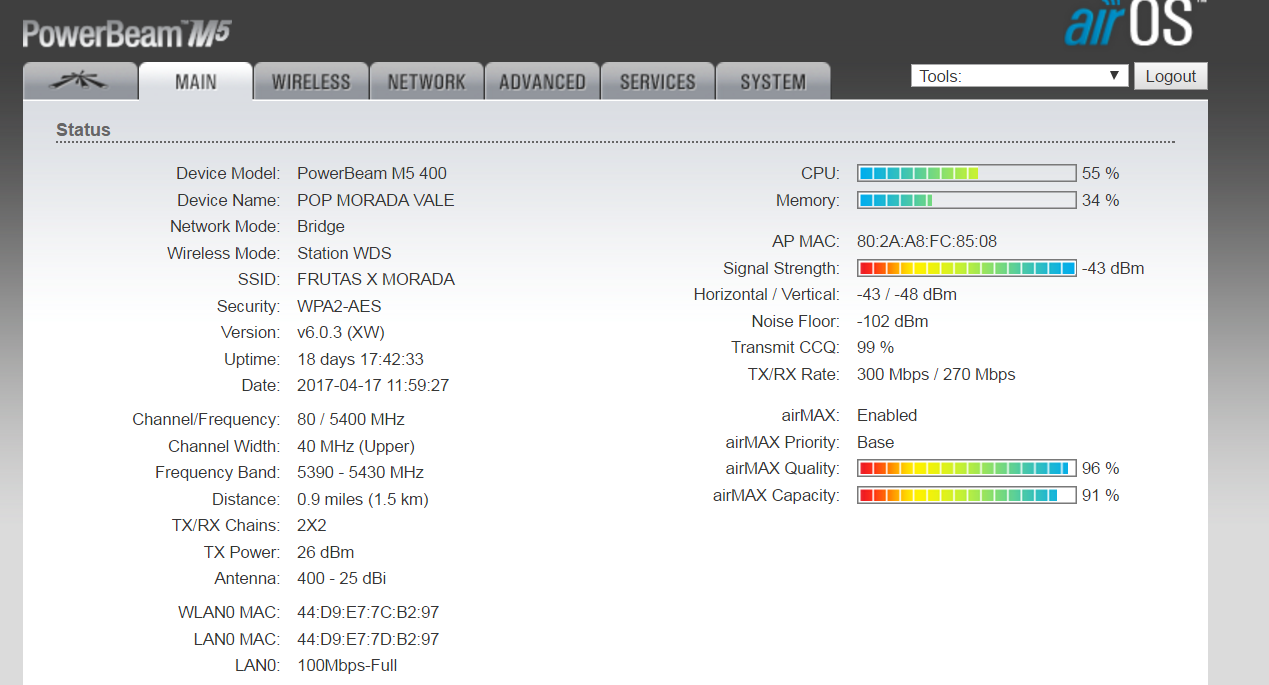Click Horizontal / Vertical value -43 / -48 dBm
The width and height of the screenshot is (1269, 685).
point(907,294)
